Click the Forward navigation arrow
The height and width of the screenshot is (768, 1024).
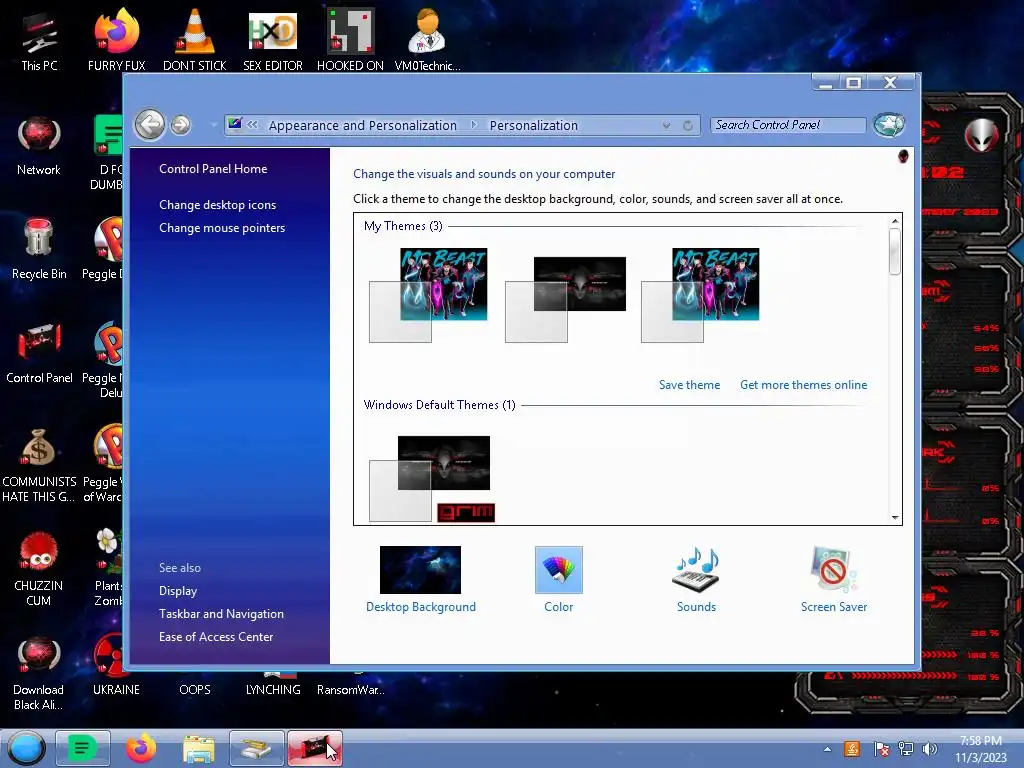point(181,125)
